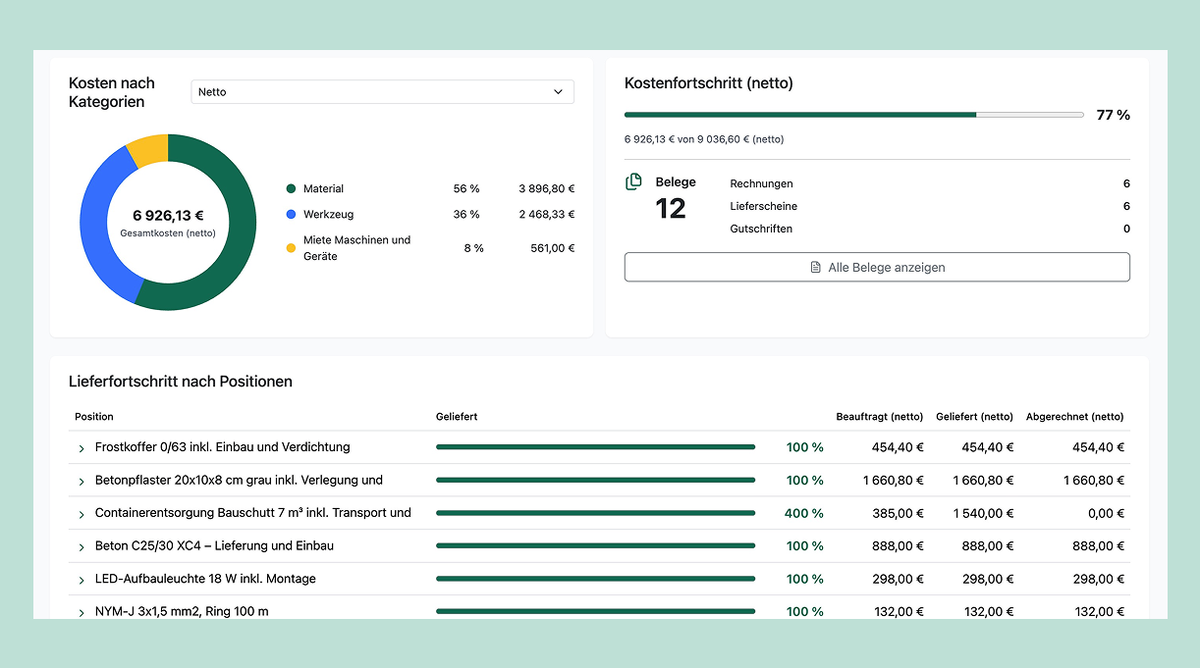Image resolution: width=1200 pixels, height=668 pixels.
Task: Click the Rechnungen row
Action: pyautogui.click(x=930, y=184)
